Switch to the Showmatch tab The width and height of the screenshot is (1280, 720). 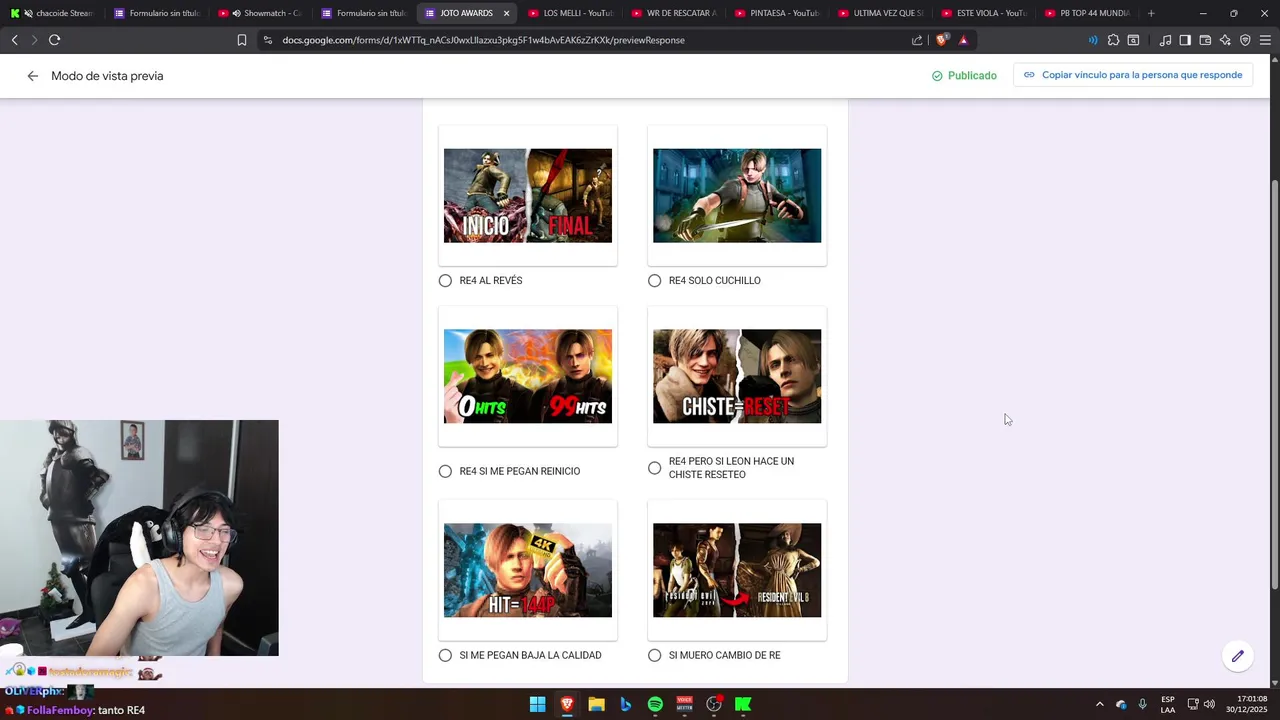[x=260, y=13]
